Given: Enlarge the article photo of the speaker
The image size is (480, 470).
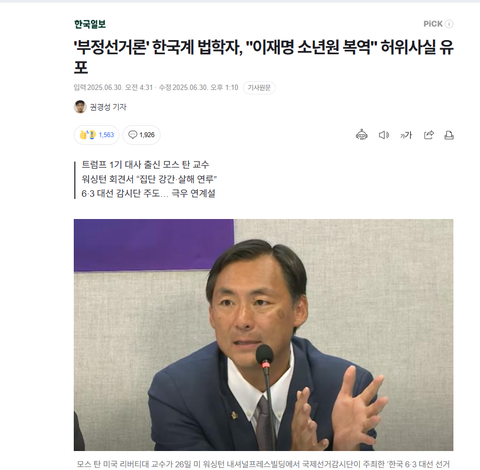Looking at the screenshot, I should pos(263,335).
